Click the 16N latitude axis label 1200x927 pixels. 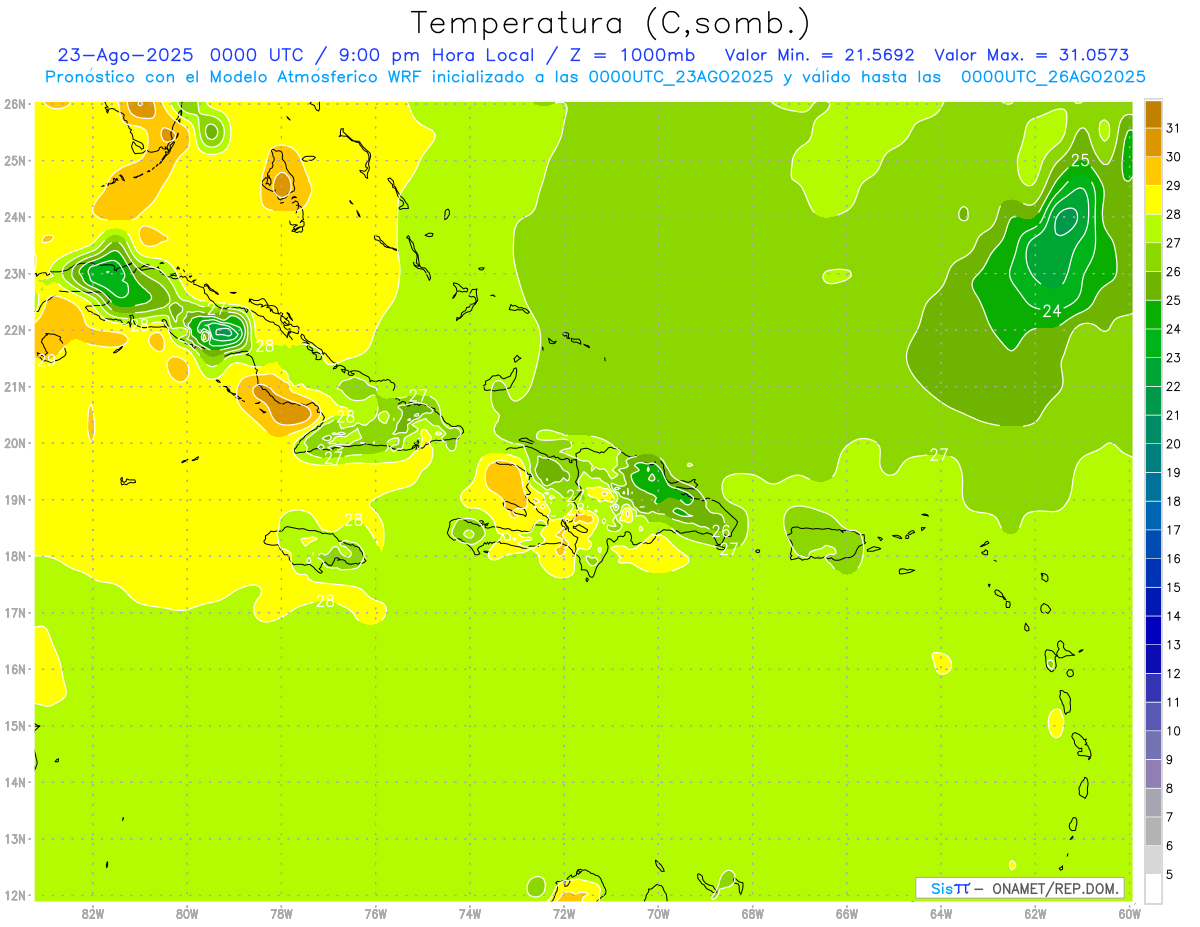point(15,669)
